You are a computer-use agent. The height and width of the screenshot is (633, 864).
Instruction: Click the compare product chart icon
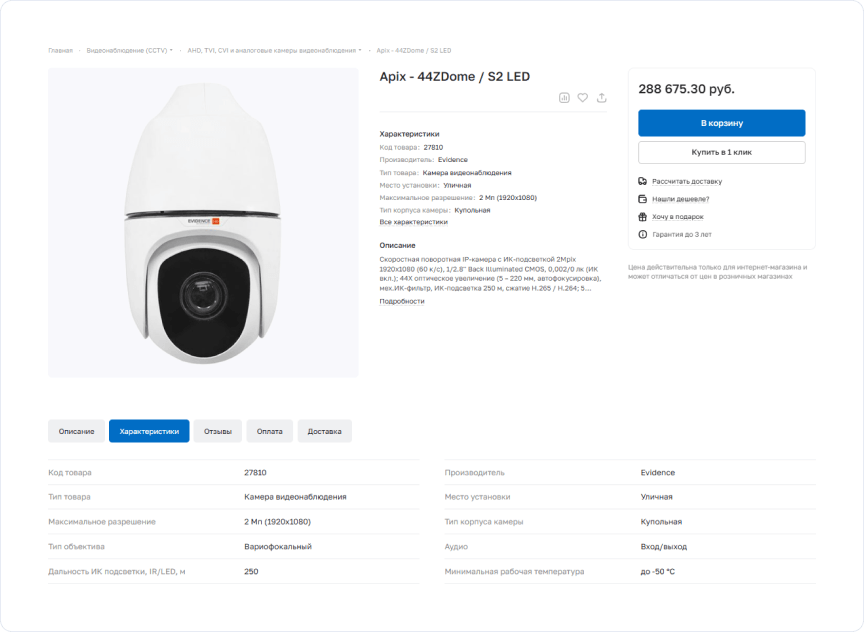[x=564, y=98]
